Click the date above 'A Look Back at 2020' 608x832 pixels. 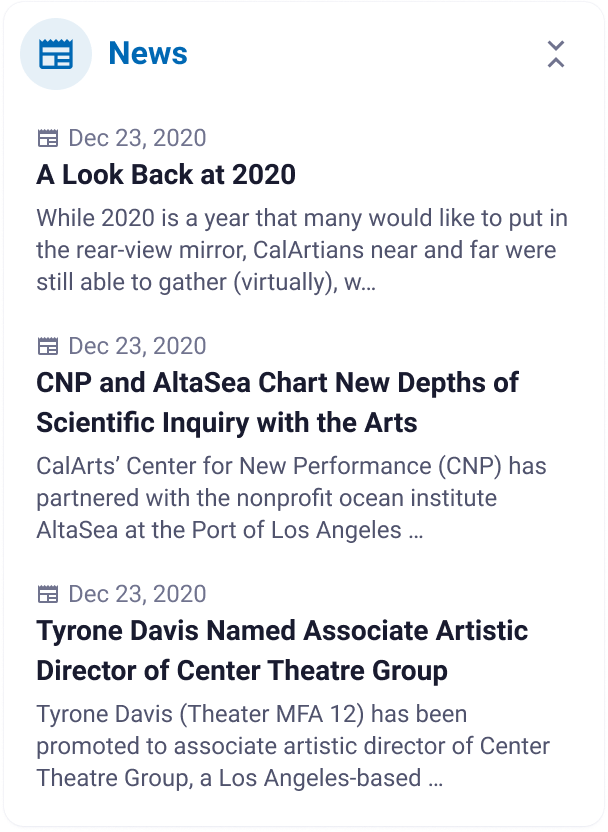coord(137,139)
